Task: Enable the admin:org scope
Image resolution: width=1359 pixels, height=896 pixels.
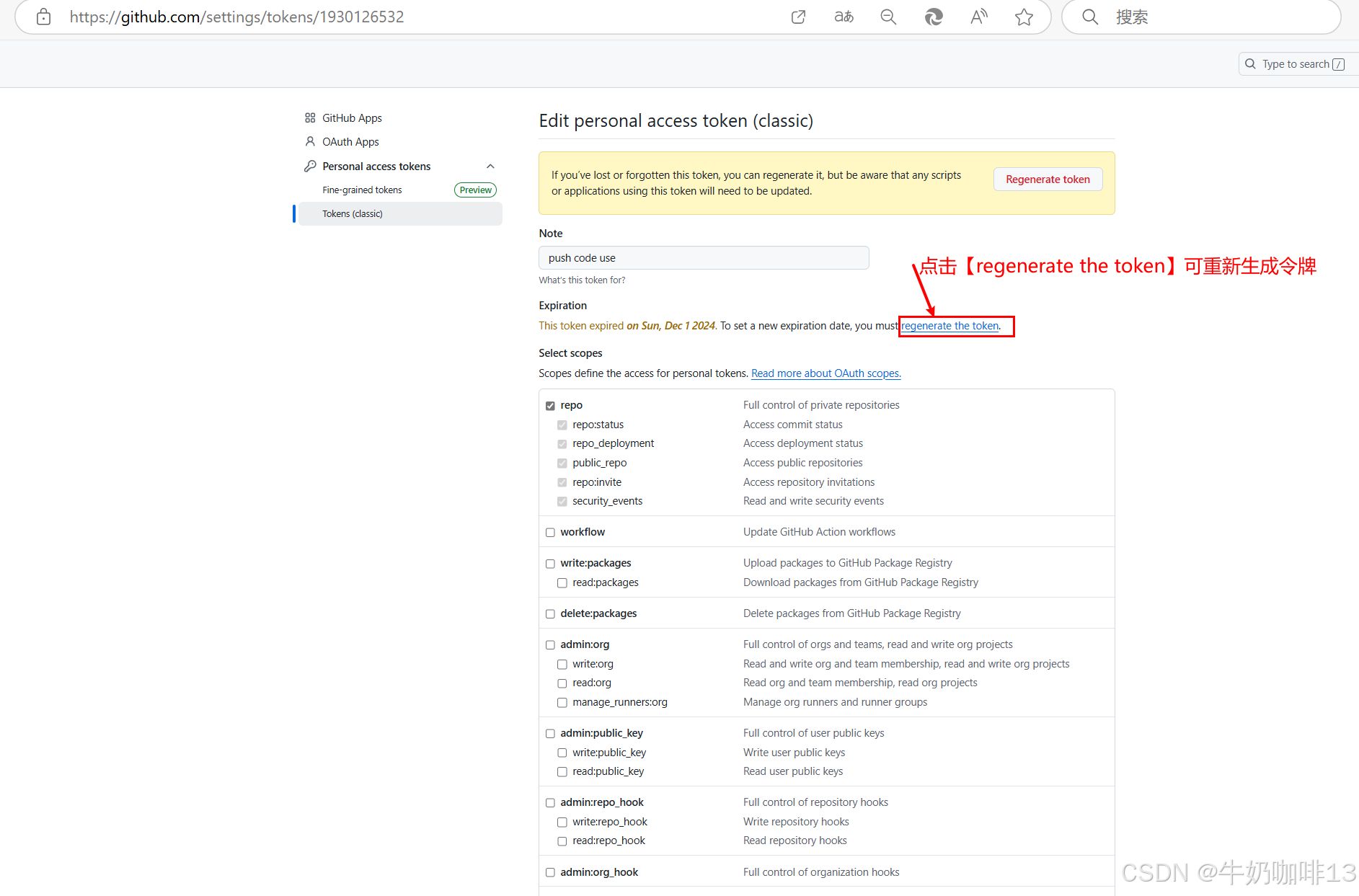Action: [x=550, y=644]
